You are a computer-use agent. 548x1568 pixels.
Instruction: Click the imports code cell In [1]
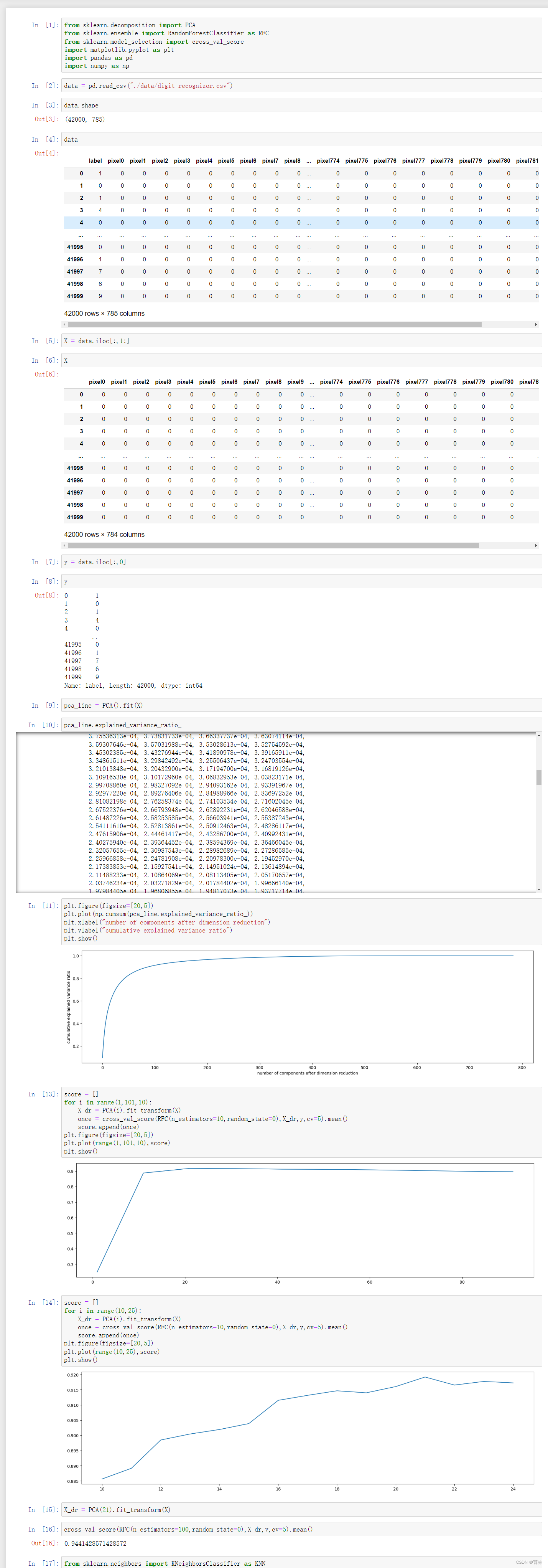click(x=302, y=46)
